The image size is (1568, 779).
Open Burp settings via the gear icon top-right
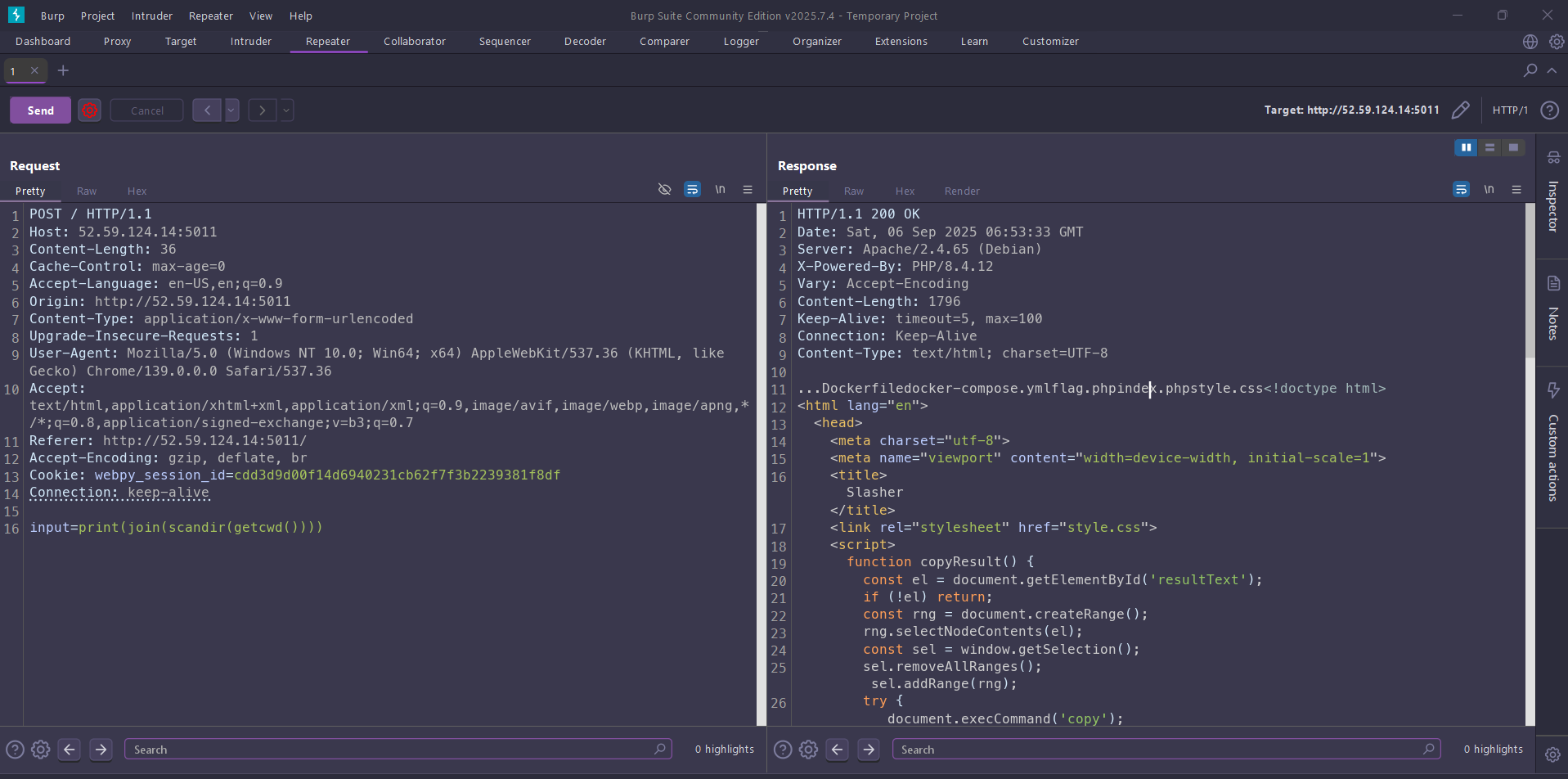(1557, 41)
